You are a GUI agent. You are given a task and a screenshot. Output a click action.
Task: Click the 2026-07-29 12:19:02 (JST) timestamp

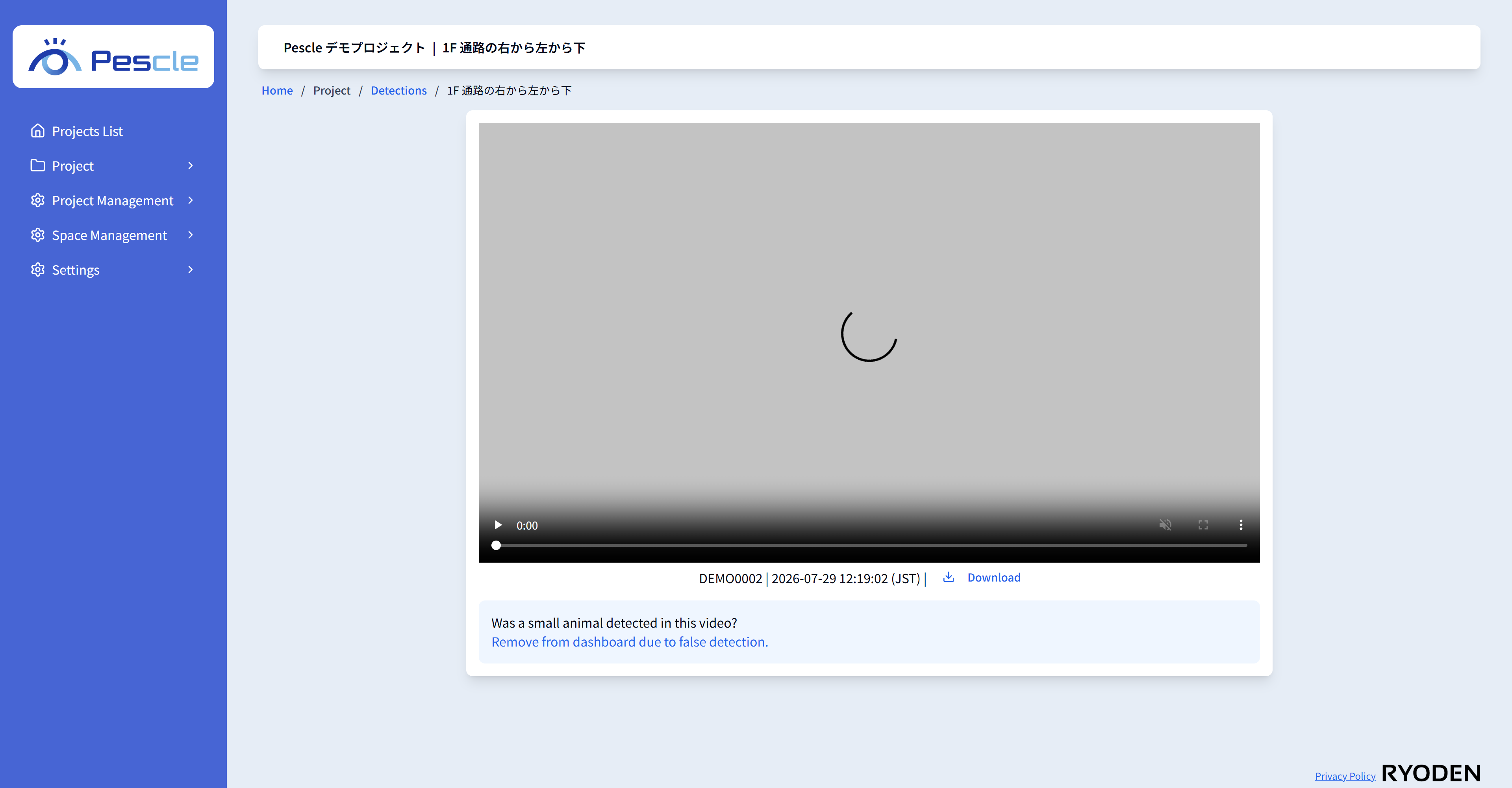click(846, 578)
